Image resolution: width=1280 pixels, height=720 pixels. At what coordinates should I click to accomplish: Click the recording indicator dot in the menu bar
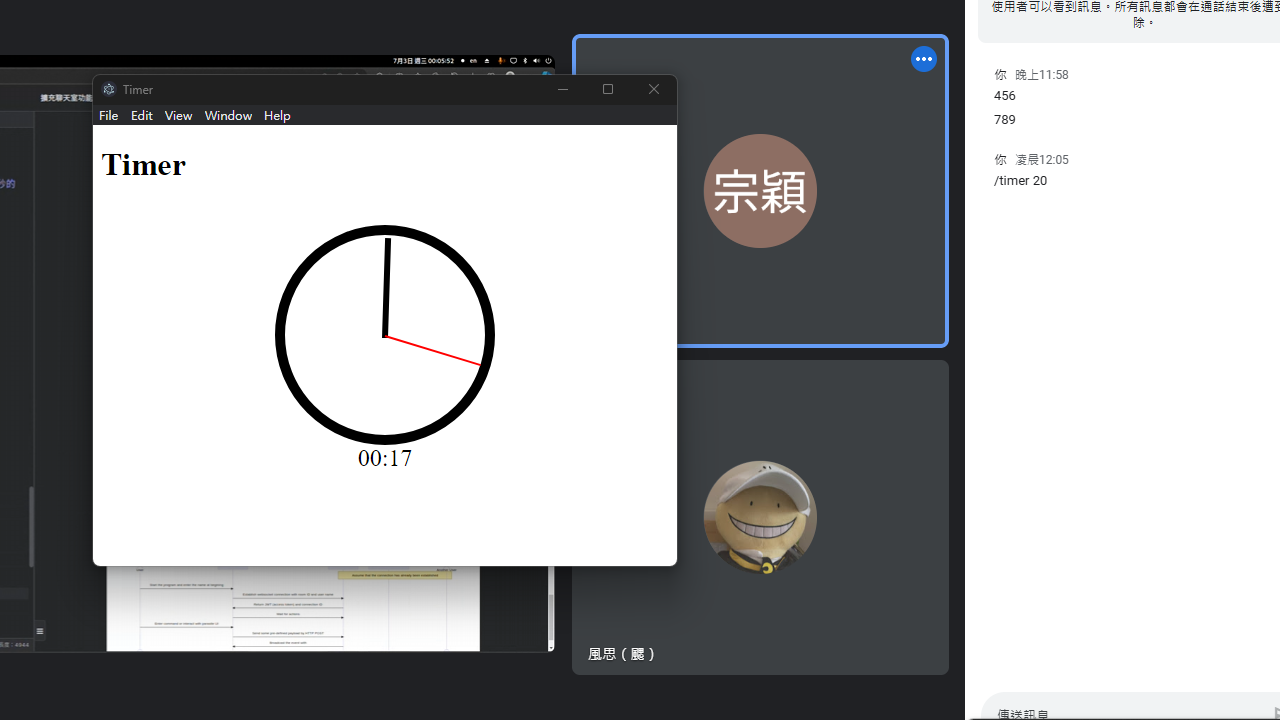[462, 61]
